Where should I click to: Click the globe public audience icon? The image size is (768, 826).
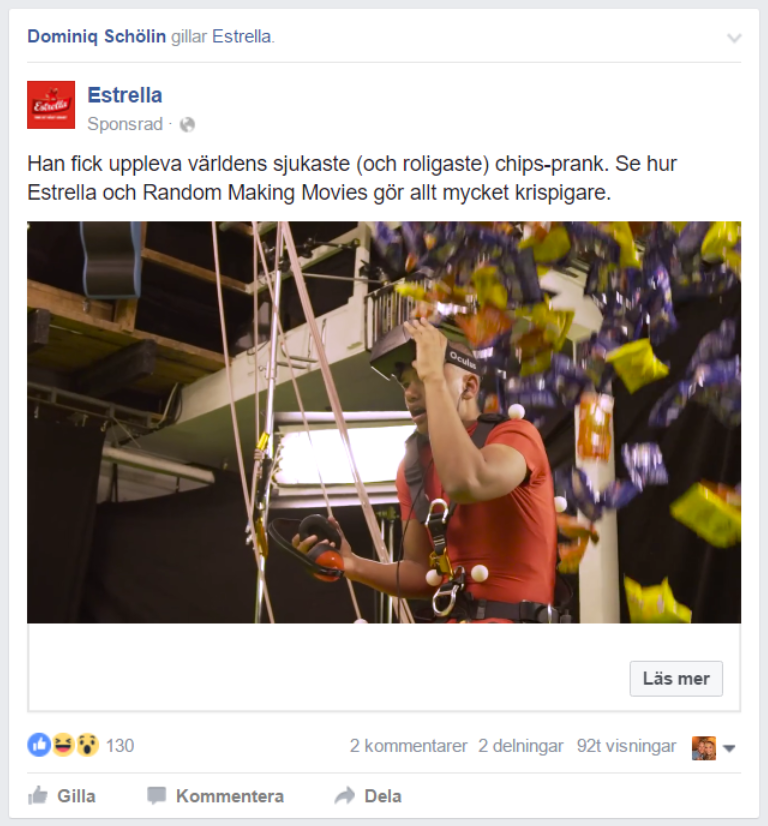pos(187,125)
